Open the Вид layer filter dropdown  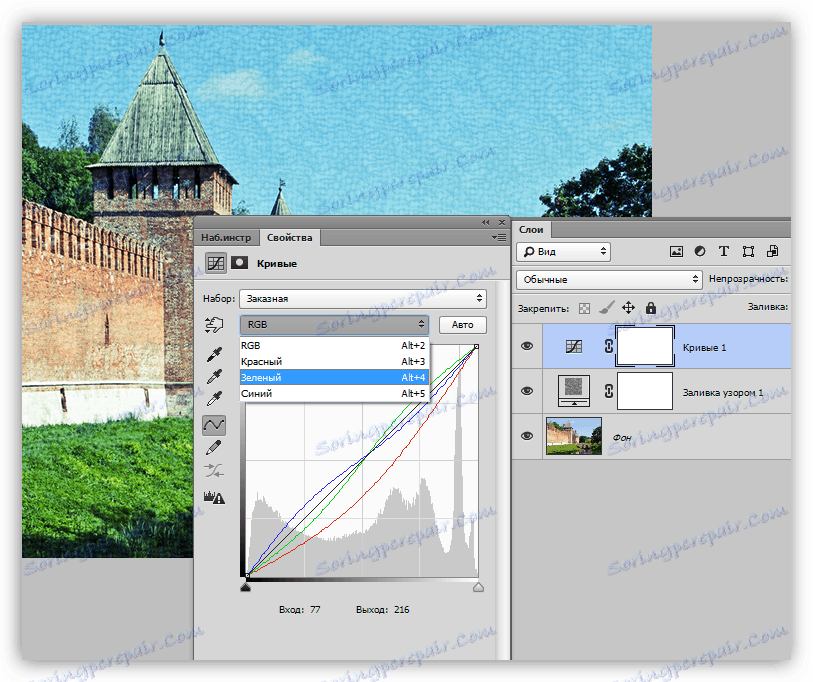[x=564, y=252]
